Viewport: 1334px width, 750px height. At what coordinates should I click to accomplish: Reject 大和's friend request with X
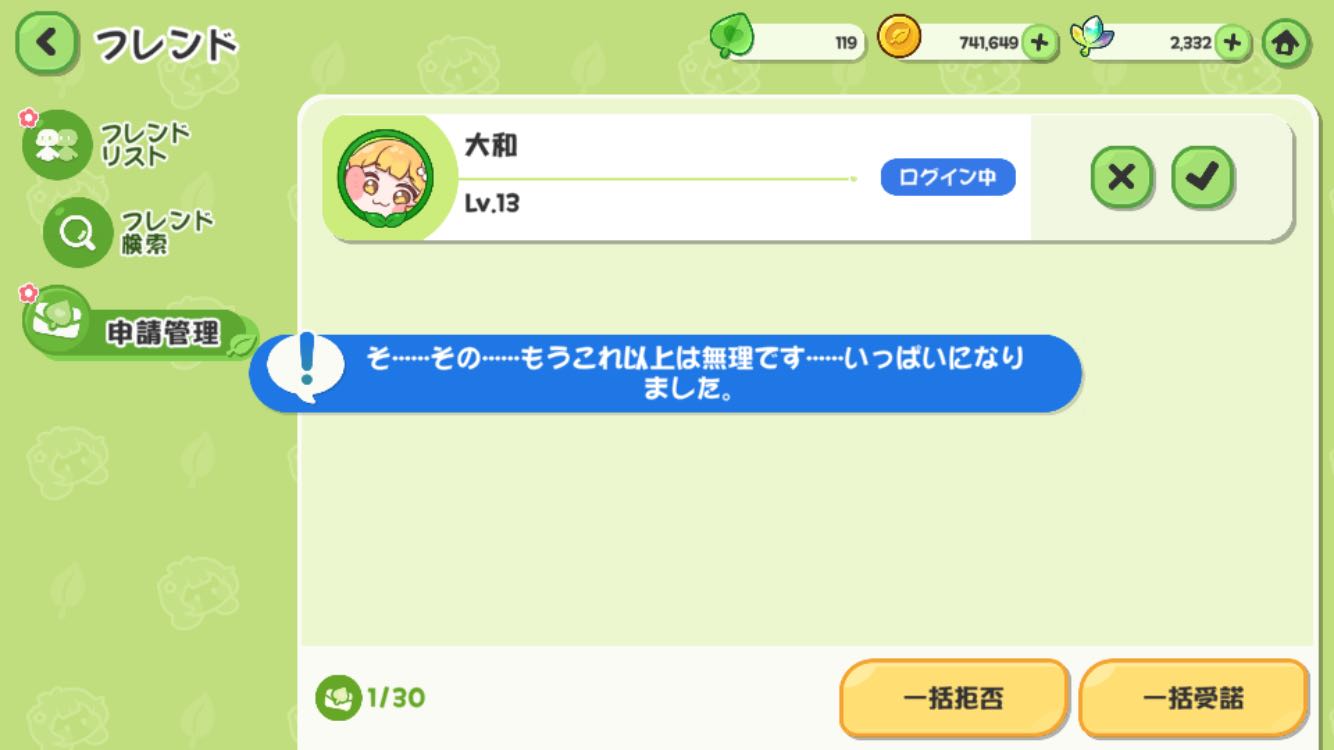1121,178
